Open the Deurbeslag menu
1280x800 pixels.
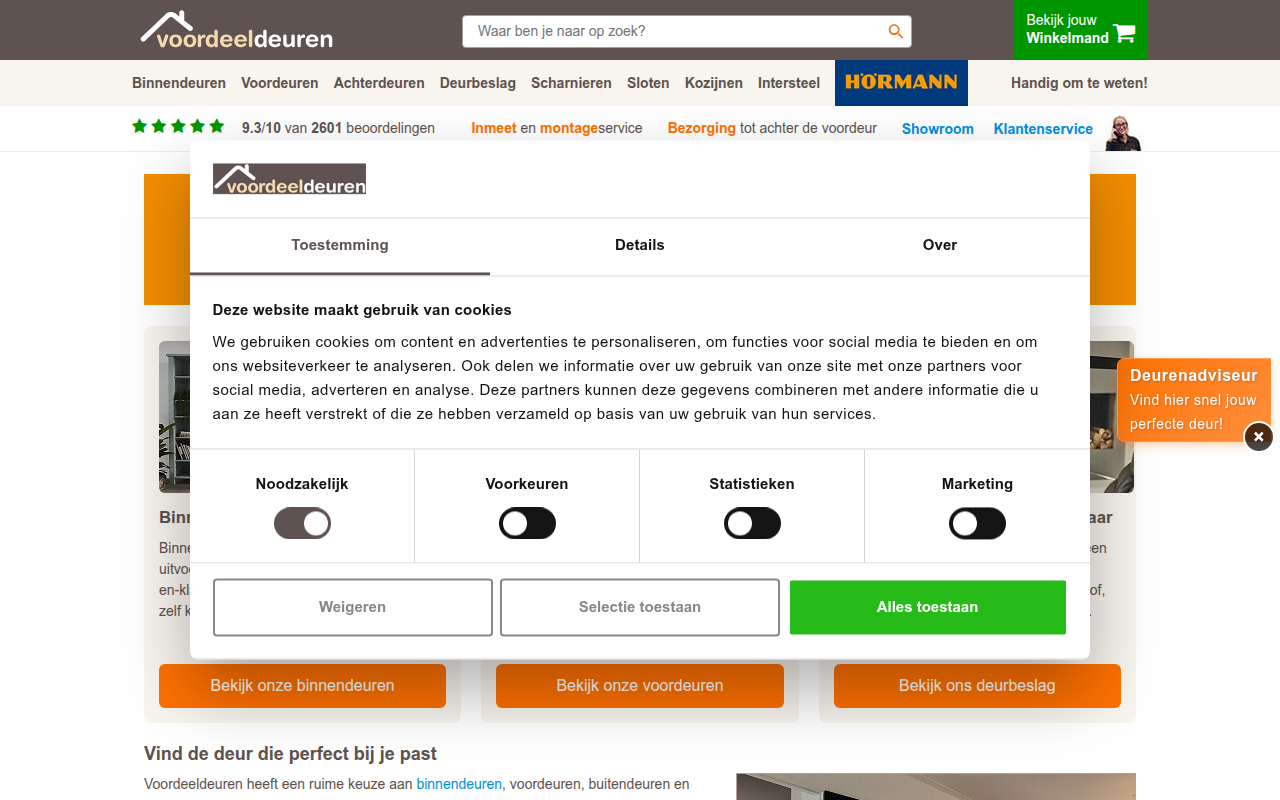(478, 83)
